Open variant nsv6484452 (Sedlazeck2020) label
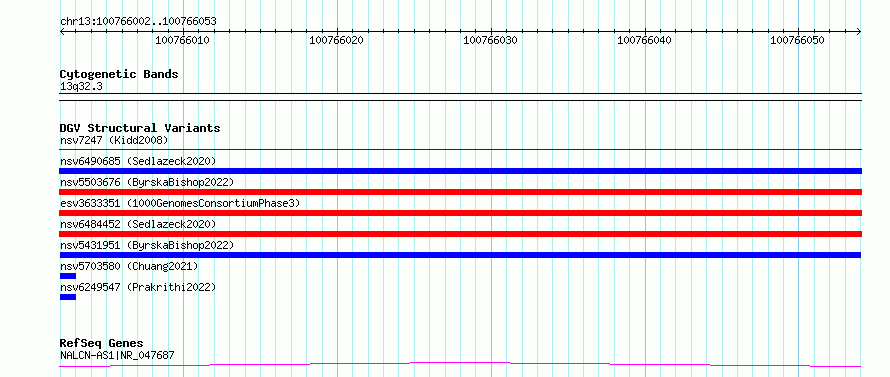The width and height of the screenshot is (890, 377). pos(138,224)
